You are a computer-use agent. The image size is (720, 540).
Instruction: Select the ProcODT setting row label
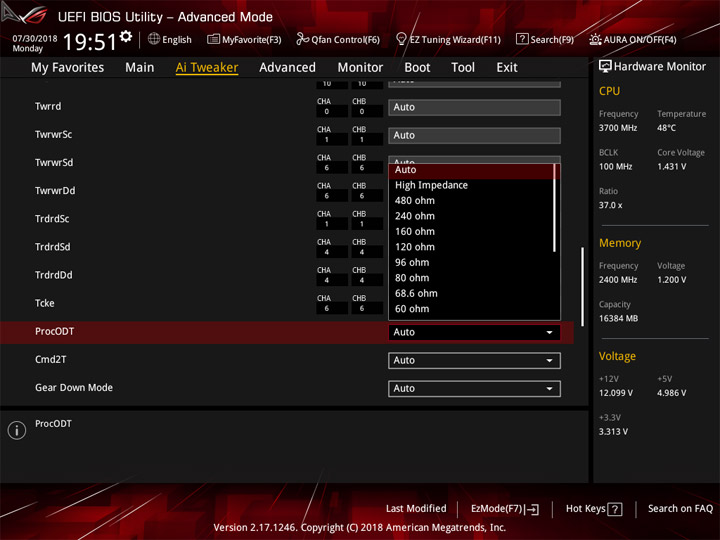55,332
